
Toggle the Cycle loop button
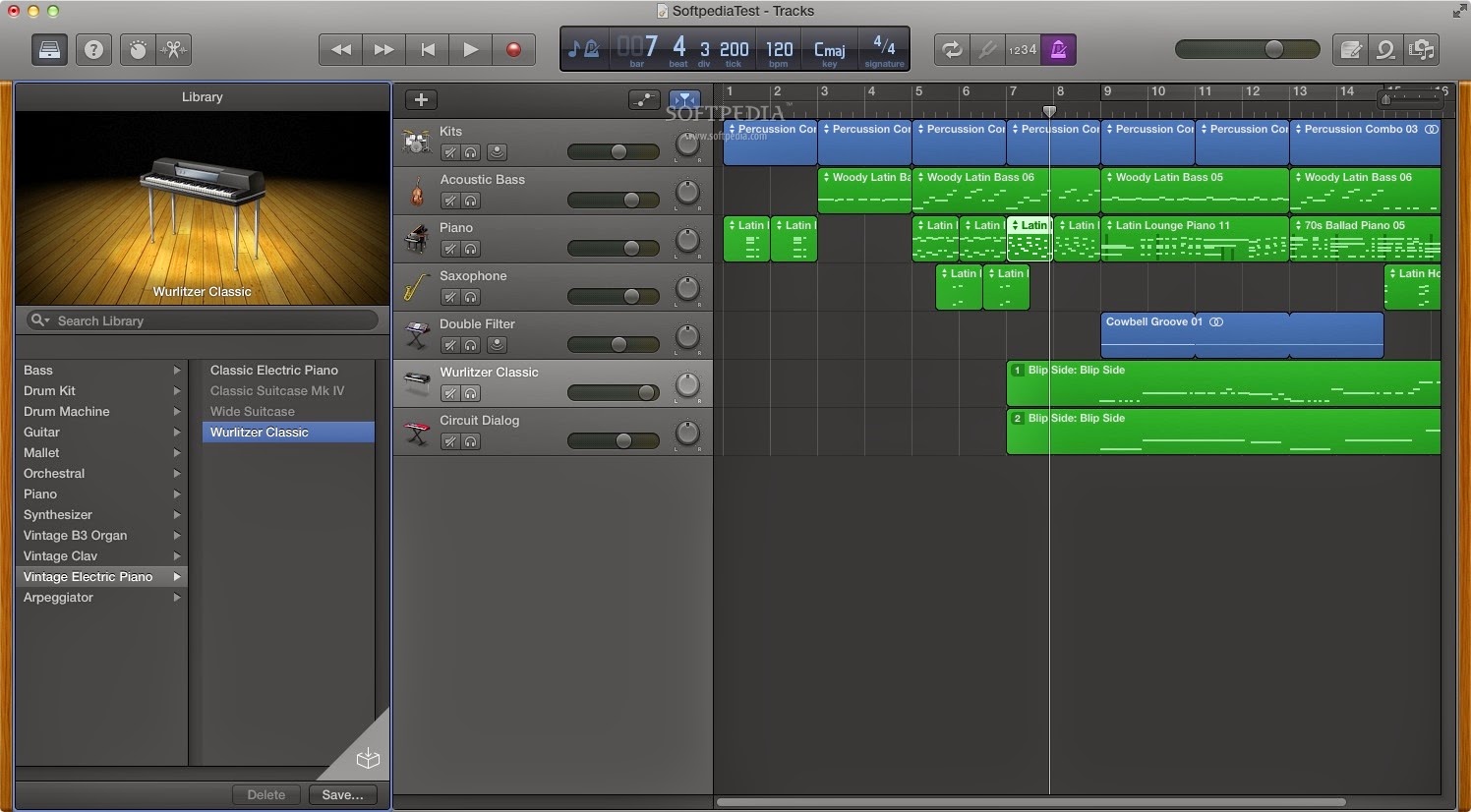click(952, 49)
